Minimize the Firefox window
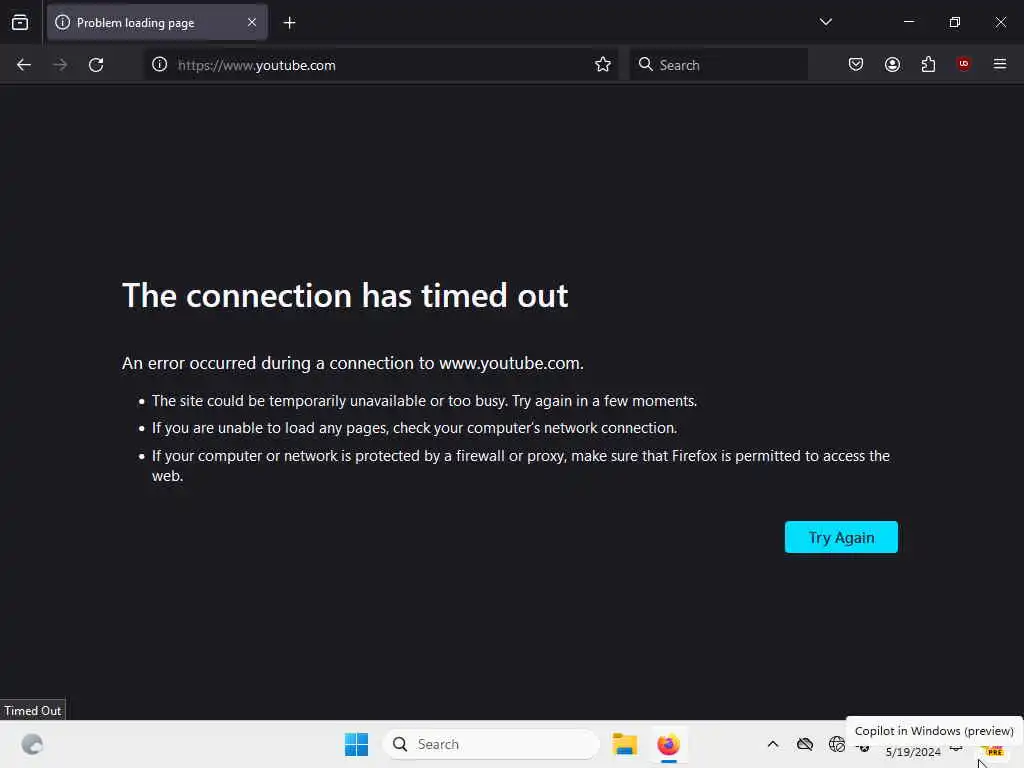Viewport: 1024px width, 768px height. pyautogui.click(x=908, y=22)
